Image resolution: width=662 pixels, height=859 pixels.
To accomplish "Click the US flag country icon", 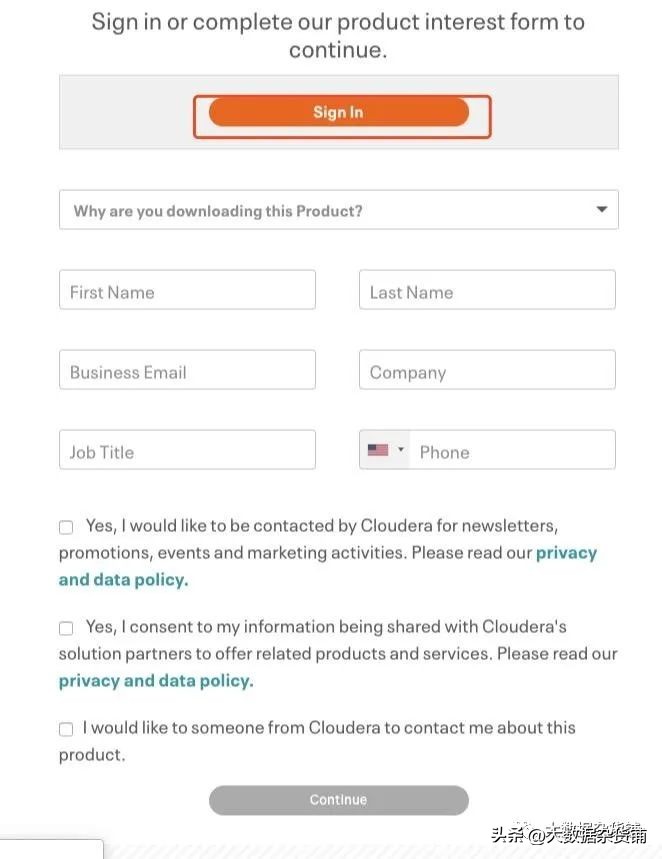I will tap(378, 451).
